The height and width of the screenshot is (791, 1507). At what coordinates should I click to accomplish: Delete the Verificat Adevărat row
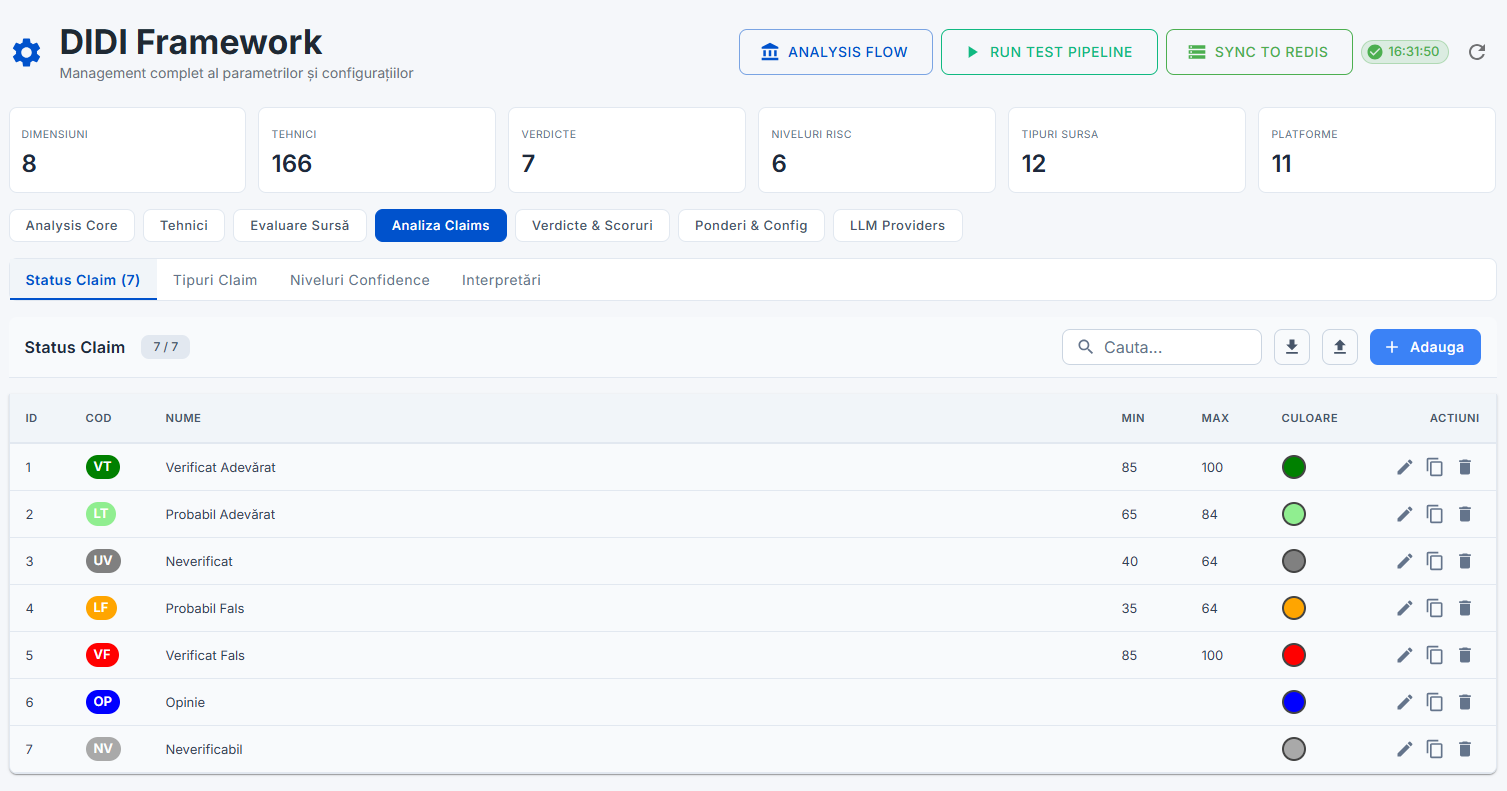point(1465,467)
